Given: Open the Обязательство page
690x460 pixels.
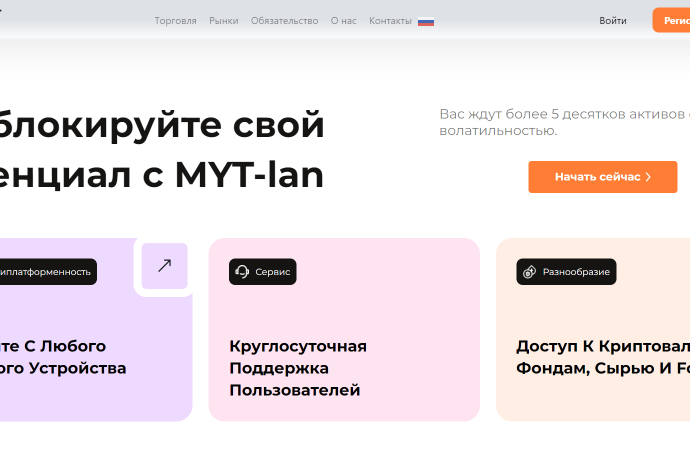Looking at the screenshot, I should click(284, 21).
